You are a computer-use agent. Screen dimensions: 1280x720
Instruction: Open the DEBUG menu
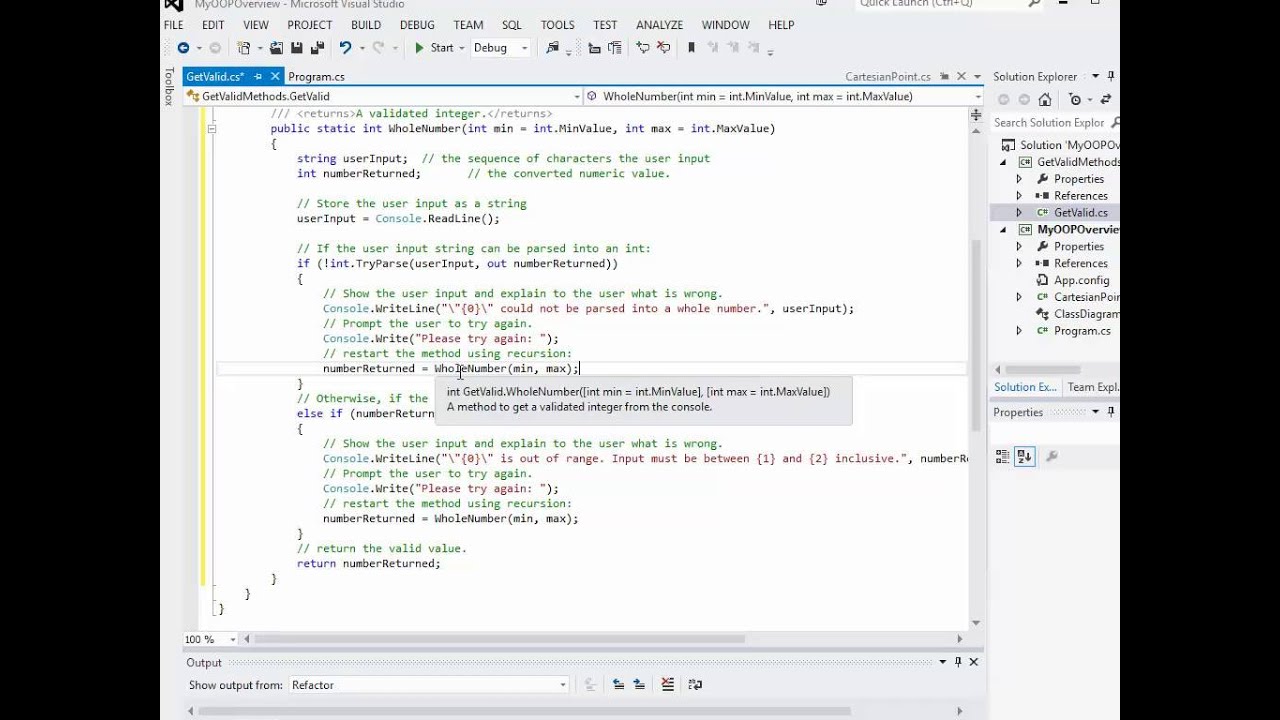tap(417, 25)
